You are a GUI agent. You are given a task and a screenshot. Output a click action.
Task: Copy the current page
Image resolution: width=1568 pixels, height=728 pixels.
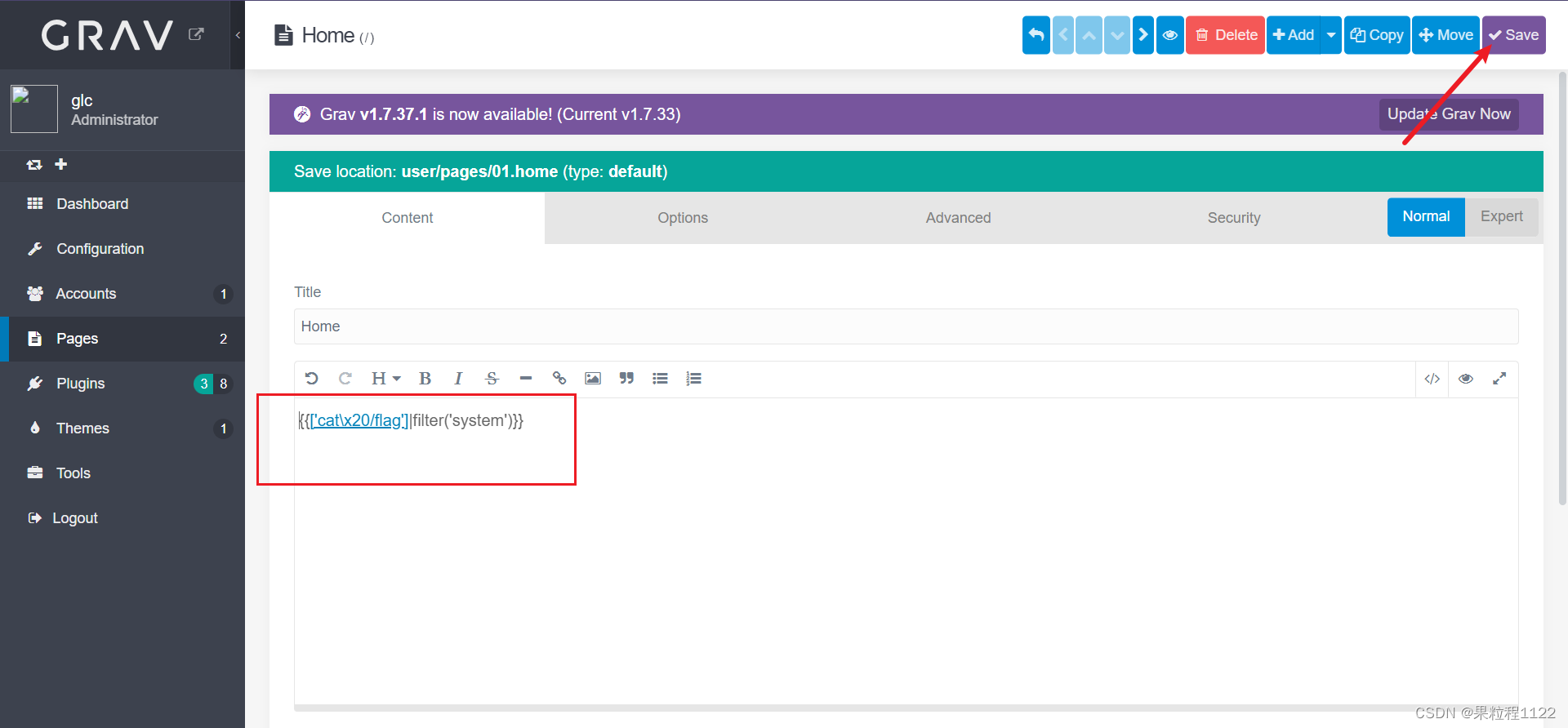pyautogui.click(x=1377, y=35)
